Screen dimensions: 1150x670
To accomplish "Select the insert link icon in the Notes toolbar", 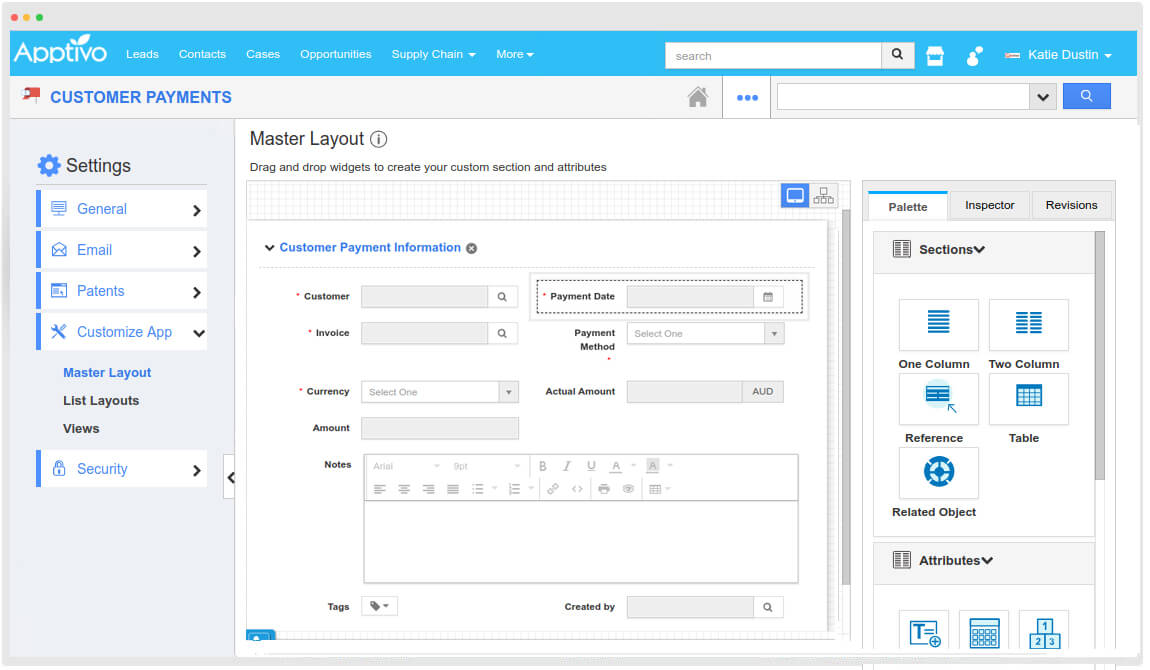I will pos(552,488).
